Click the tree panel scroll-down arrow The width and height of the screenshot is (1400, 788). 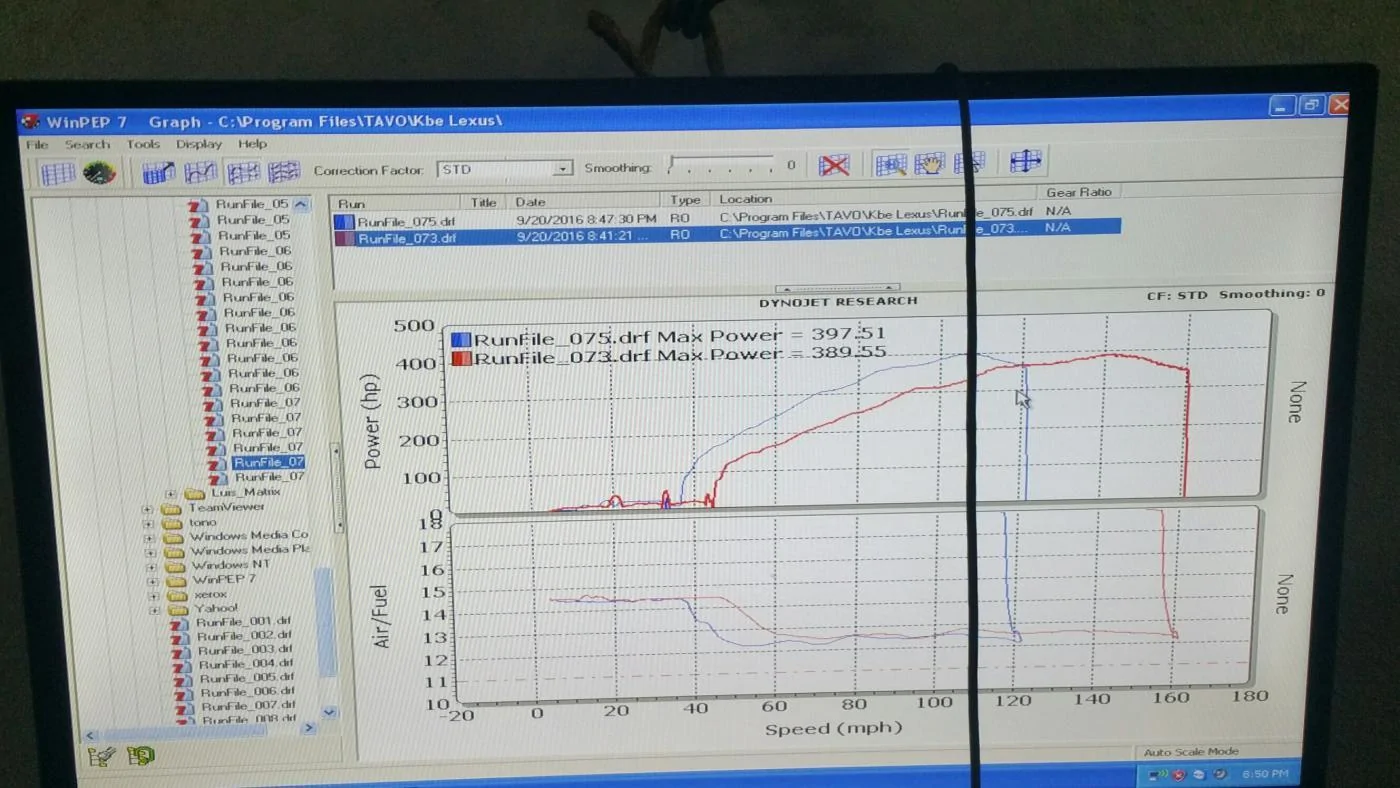[329, 712]
